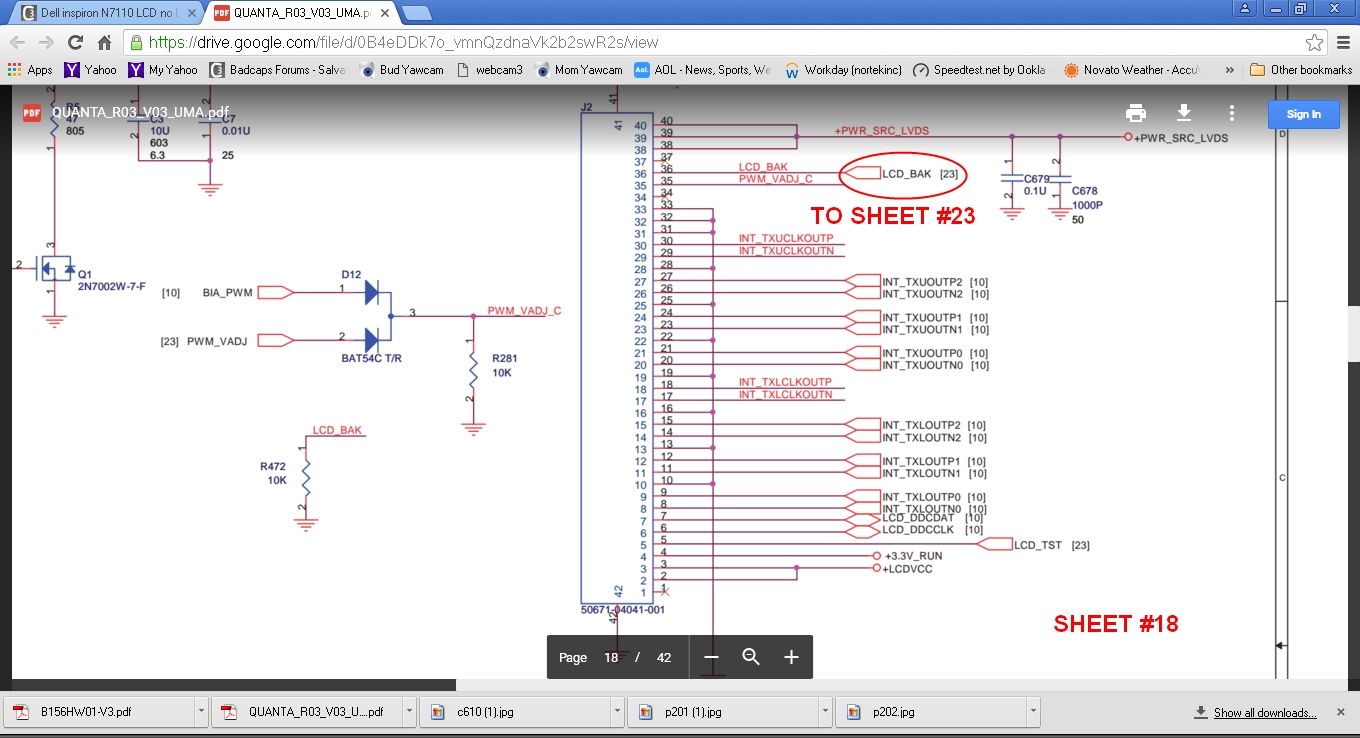The height and width of the screenshot is (738, 1360).
Task: Expand options for p202.jpg download
Action: tap(1033, 713)
